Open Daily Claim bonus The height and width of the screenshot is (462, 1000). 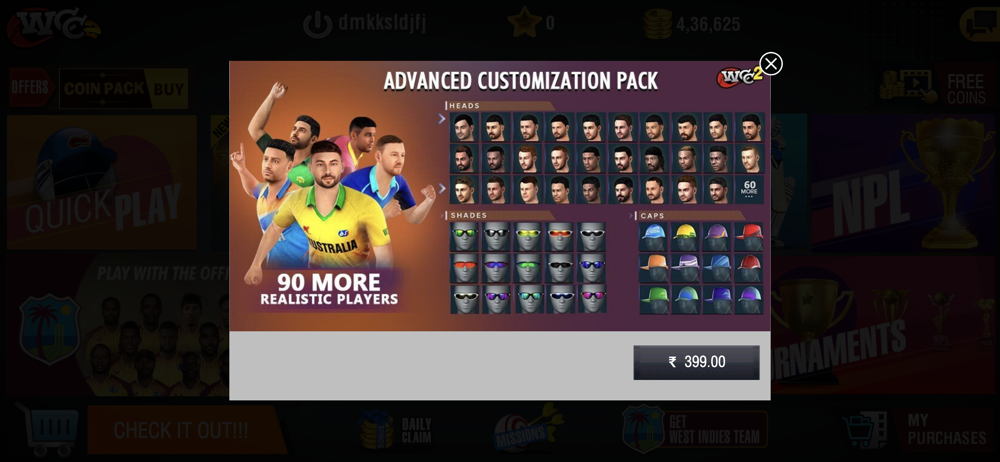pyautogui.click(x=397, y=430)
